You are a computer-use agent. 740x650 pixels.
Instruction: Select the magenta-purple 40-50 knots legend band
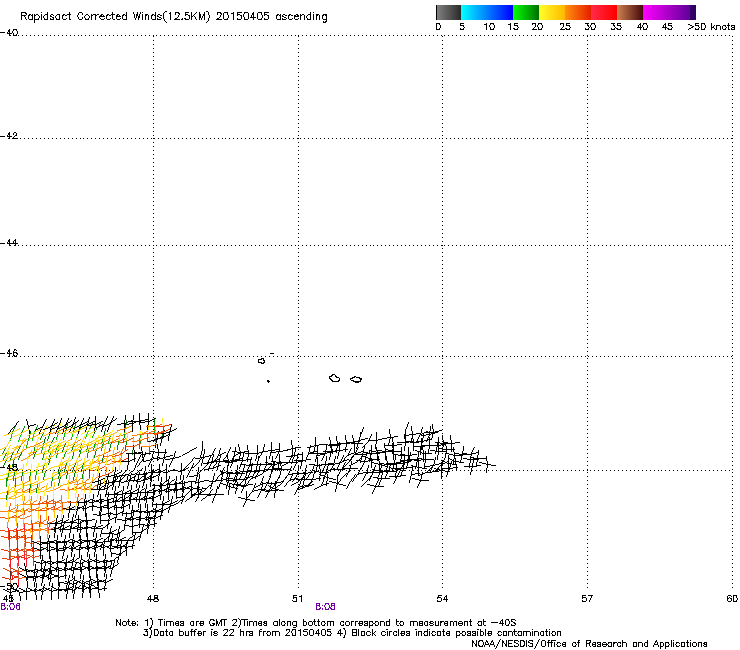pos(669,12)
